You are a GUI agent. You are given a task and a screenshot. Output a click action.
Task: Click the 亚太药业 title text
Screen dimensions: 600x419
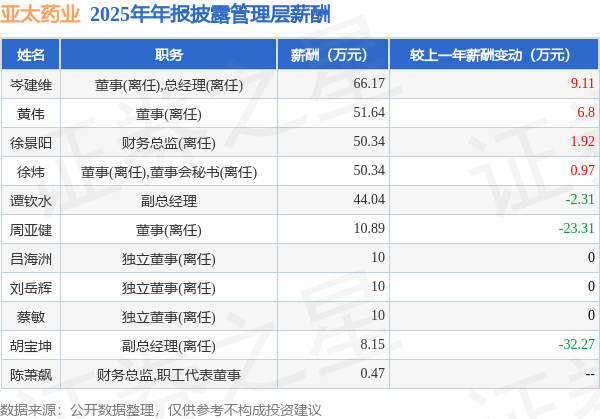tap(40, 14)
